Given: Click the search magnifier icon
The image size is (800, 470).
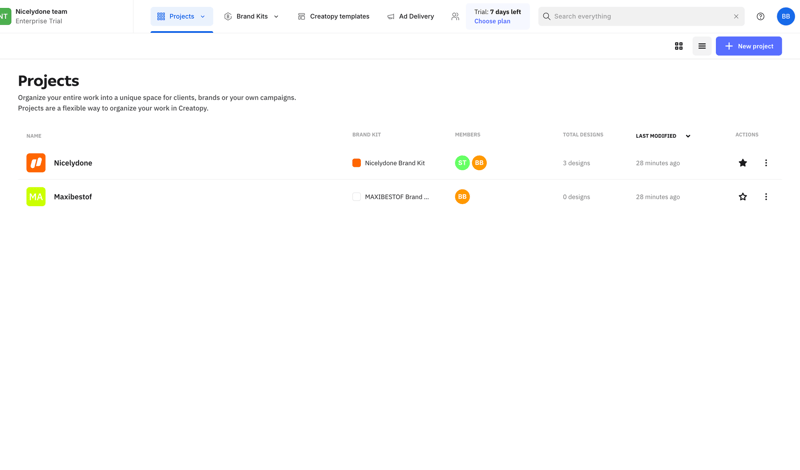Looking at the screenshot, I should (x=546, y=16).
